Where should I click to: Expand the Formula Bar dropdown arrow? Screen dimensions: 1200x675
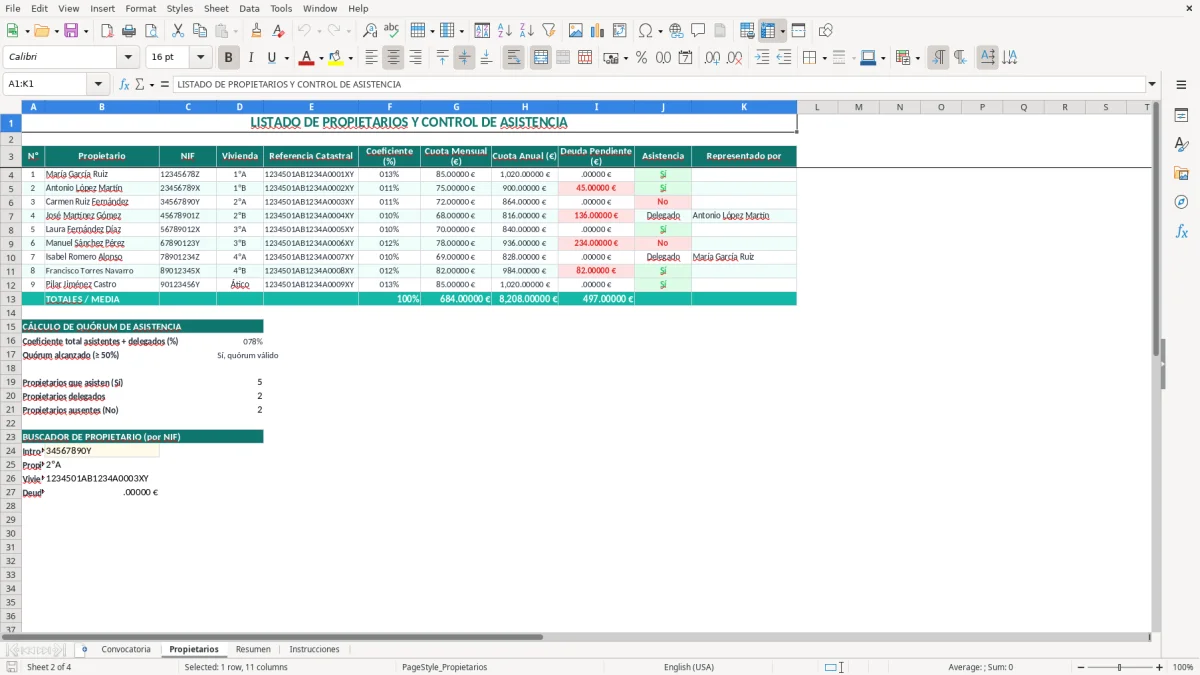[1152, 84]
